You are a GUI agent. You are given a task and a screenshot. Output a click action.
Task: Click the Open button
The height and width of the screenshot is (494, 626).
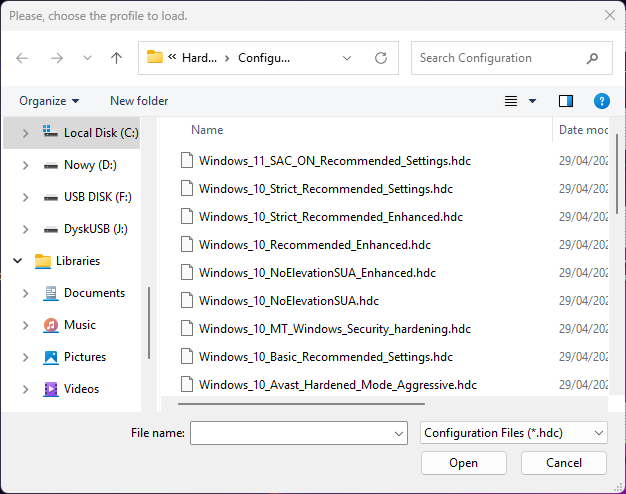click(x=463, y=463)
